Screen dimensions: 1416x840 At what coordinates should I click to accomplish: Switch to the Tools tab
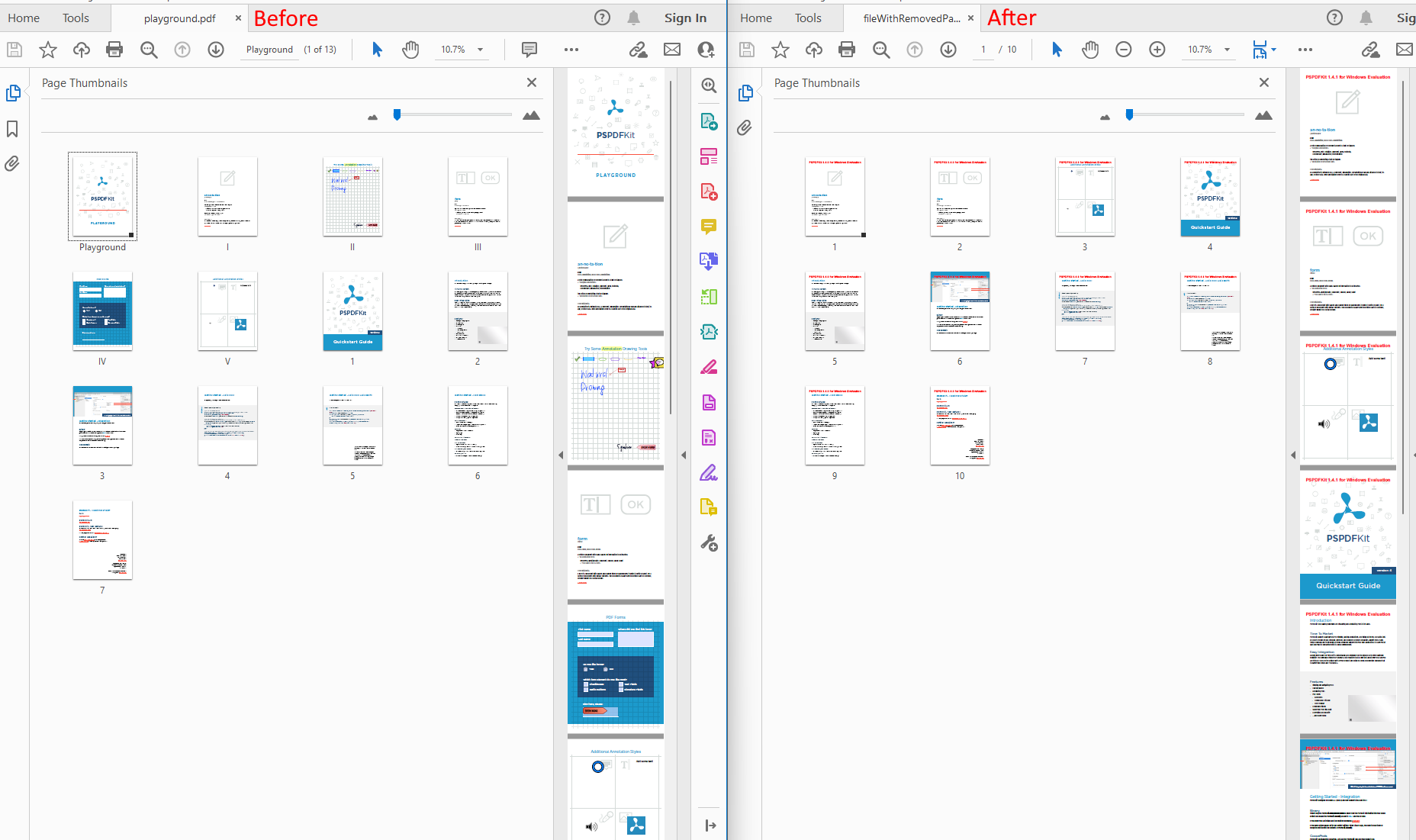click(75, 17)
